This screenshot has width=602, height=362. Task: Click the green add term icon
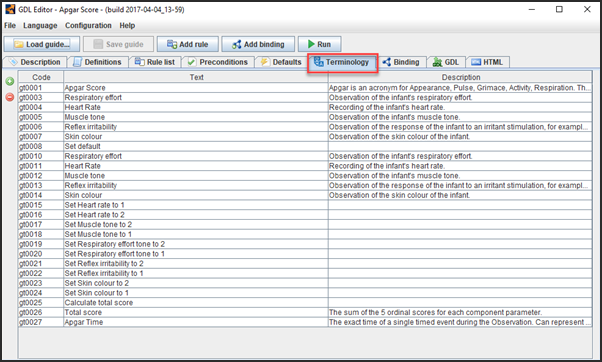[10, 81]
